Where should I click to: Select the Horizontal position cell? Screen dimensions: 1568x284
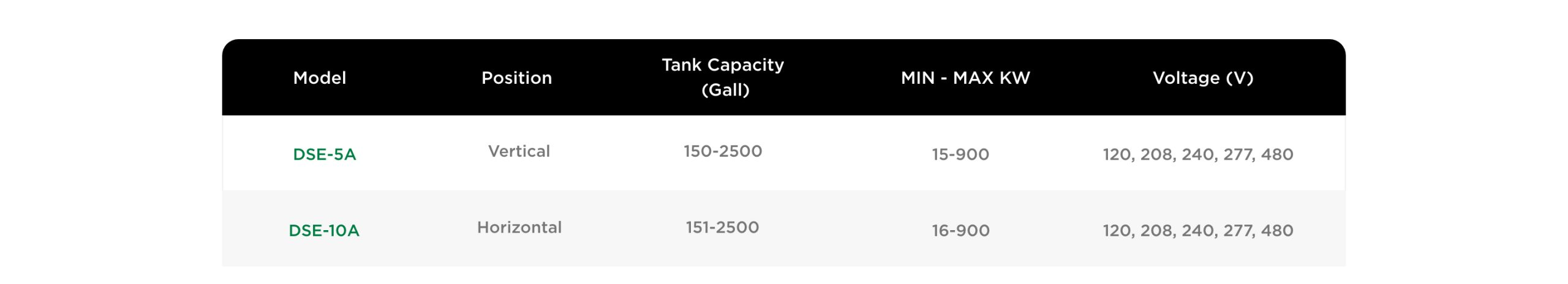pos(519,228)
